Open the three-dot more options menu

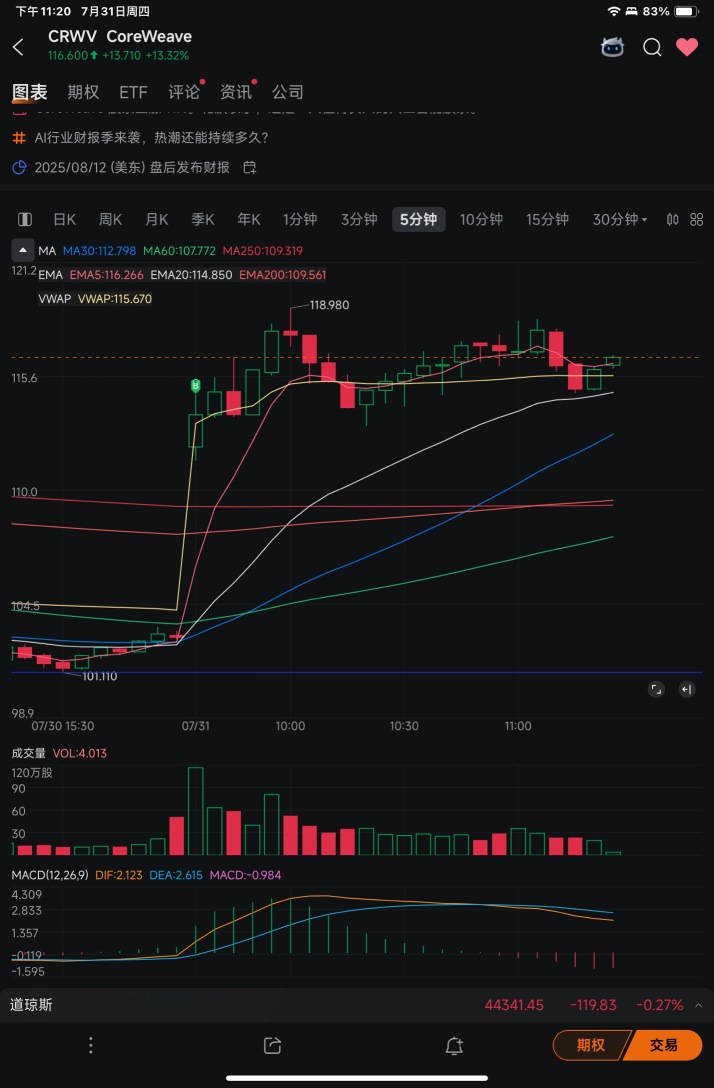tap(90, 1045)
